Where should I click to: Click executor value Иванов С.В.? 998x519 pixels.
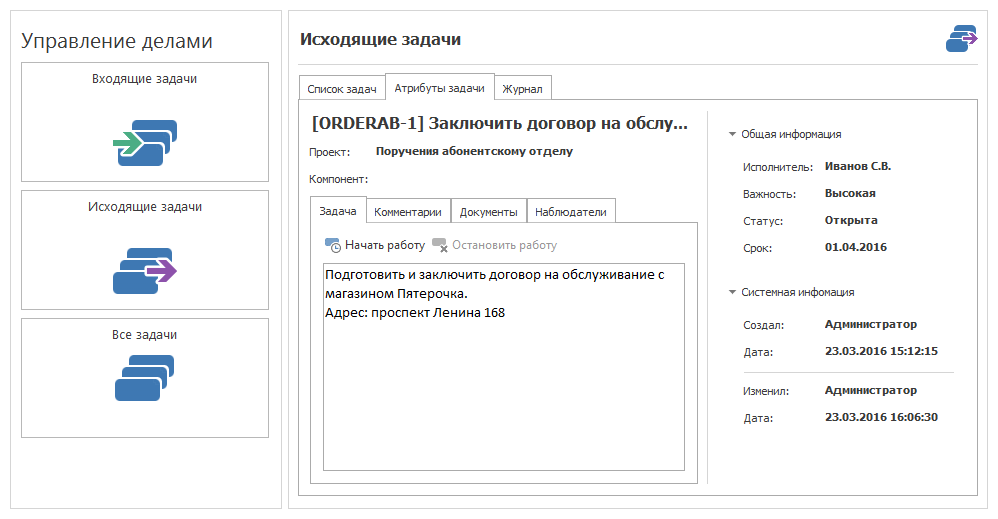(858, 166)
